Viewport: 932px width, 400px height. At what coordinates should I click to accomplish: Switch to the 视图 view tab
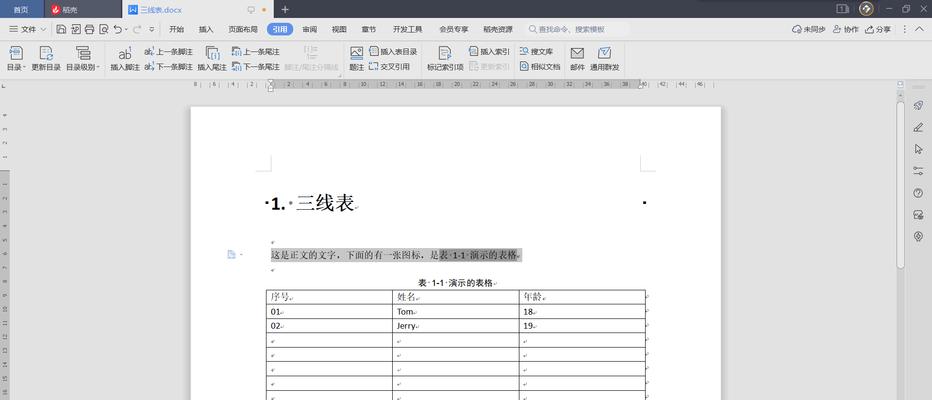tap(339, 29)
